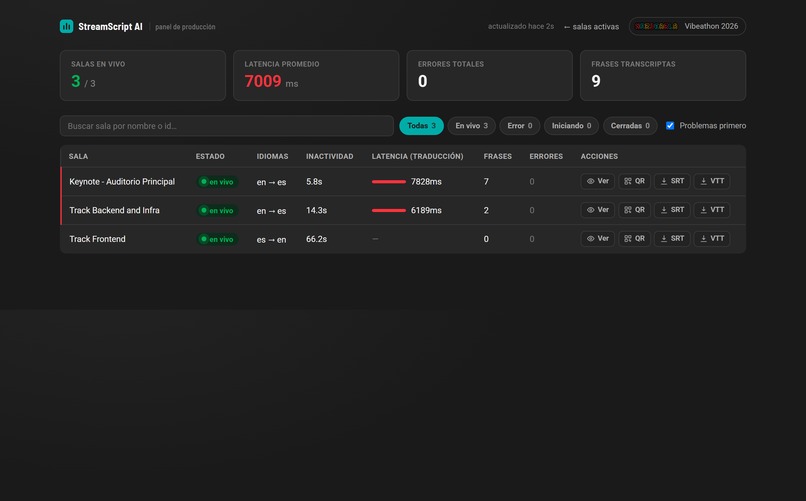Download SRT for Track Frontend
This screenshot has height=501, width=806.
(x=672, y=239)
